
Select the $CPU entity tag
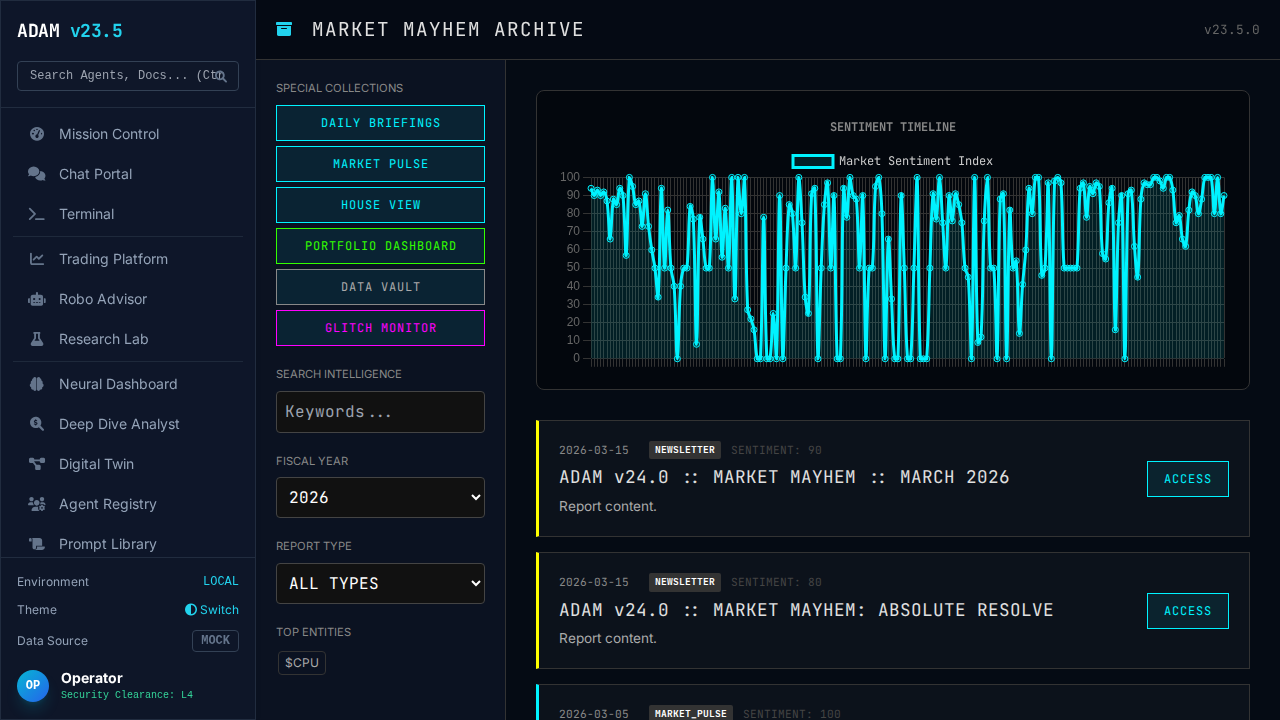click(x=302, y=663)
